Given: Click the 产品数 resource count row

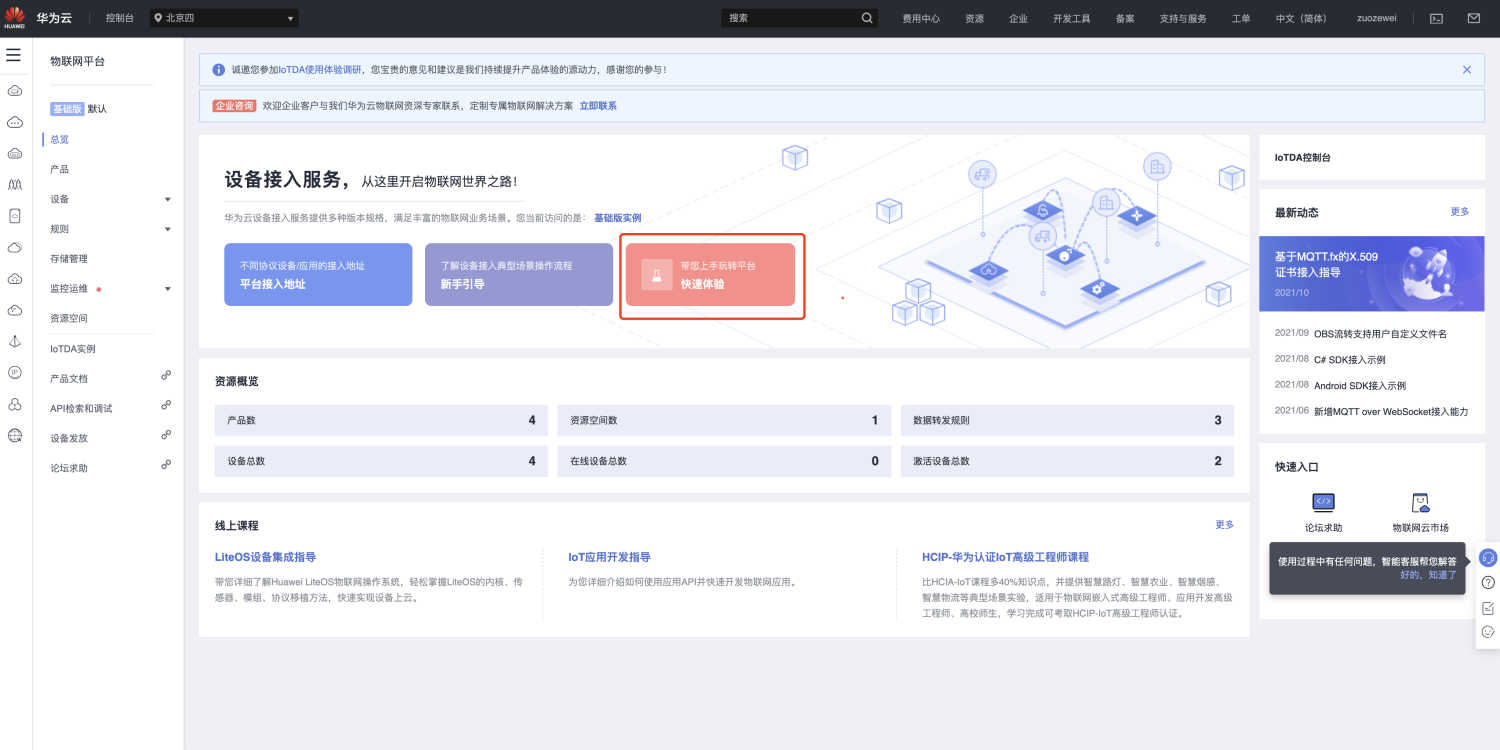Looking at the screenshot, I should 381,420.
